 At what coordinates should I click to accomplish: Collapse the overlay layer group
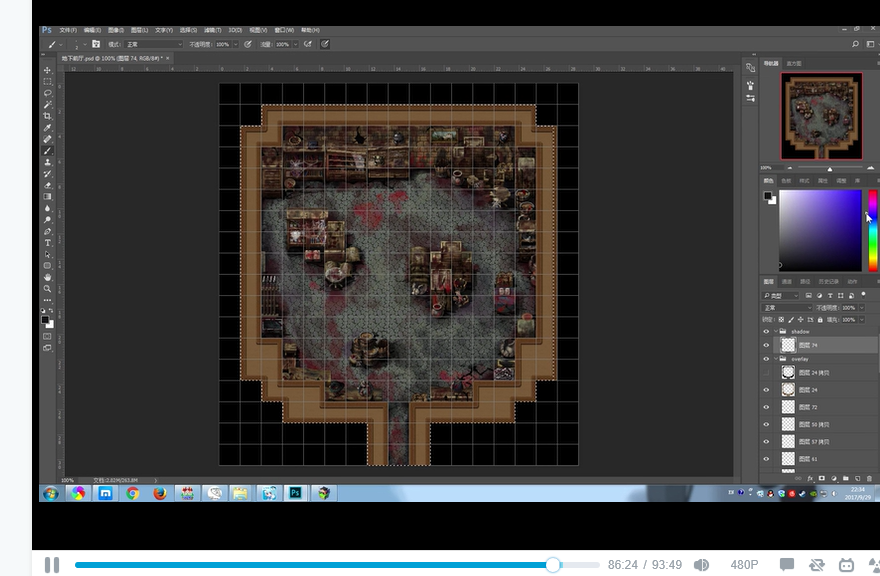coord(776,359)
